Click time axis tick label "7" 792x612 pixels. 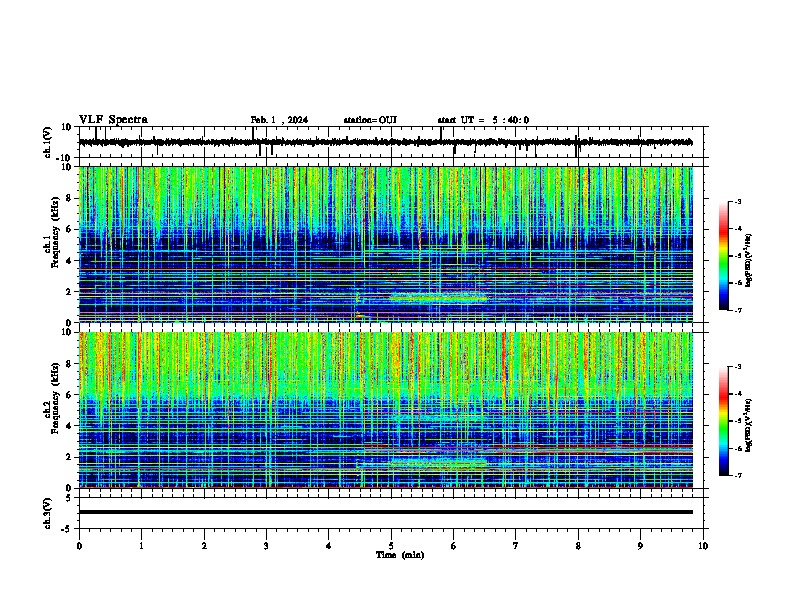[516, 546]
